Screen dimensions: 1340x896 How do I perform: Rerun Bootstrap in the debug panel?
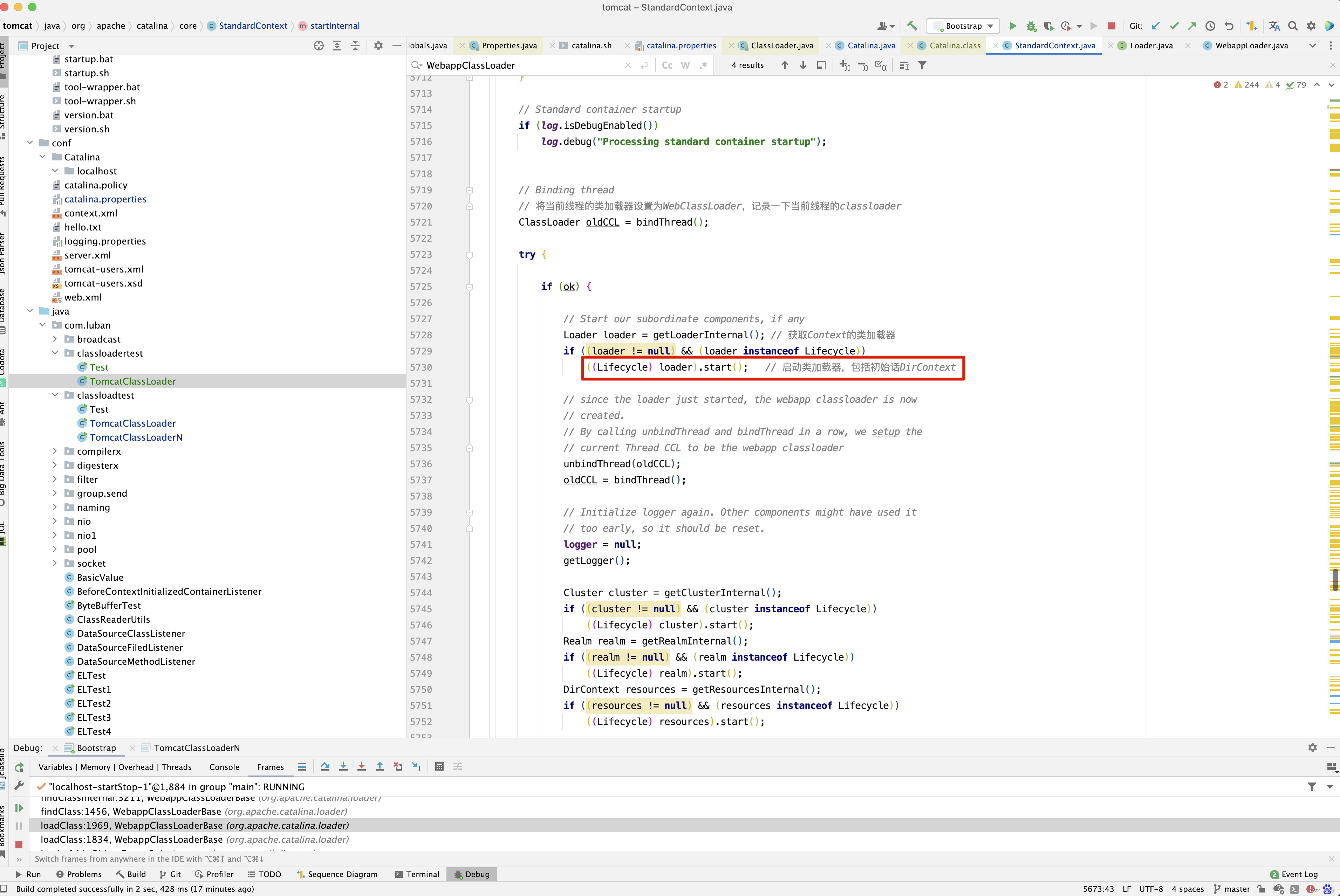pos(19,767)
